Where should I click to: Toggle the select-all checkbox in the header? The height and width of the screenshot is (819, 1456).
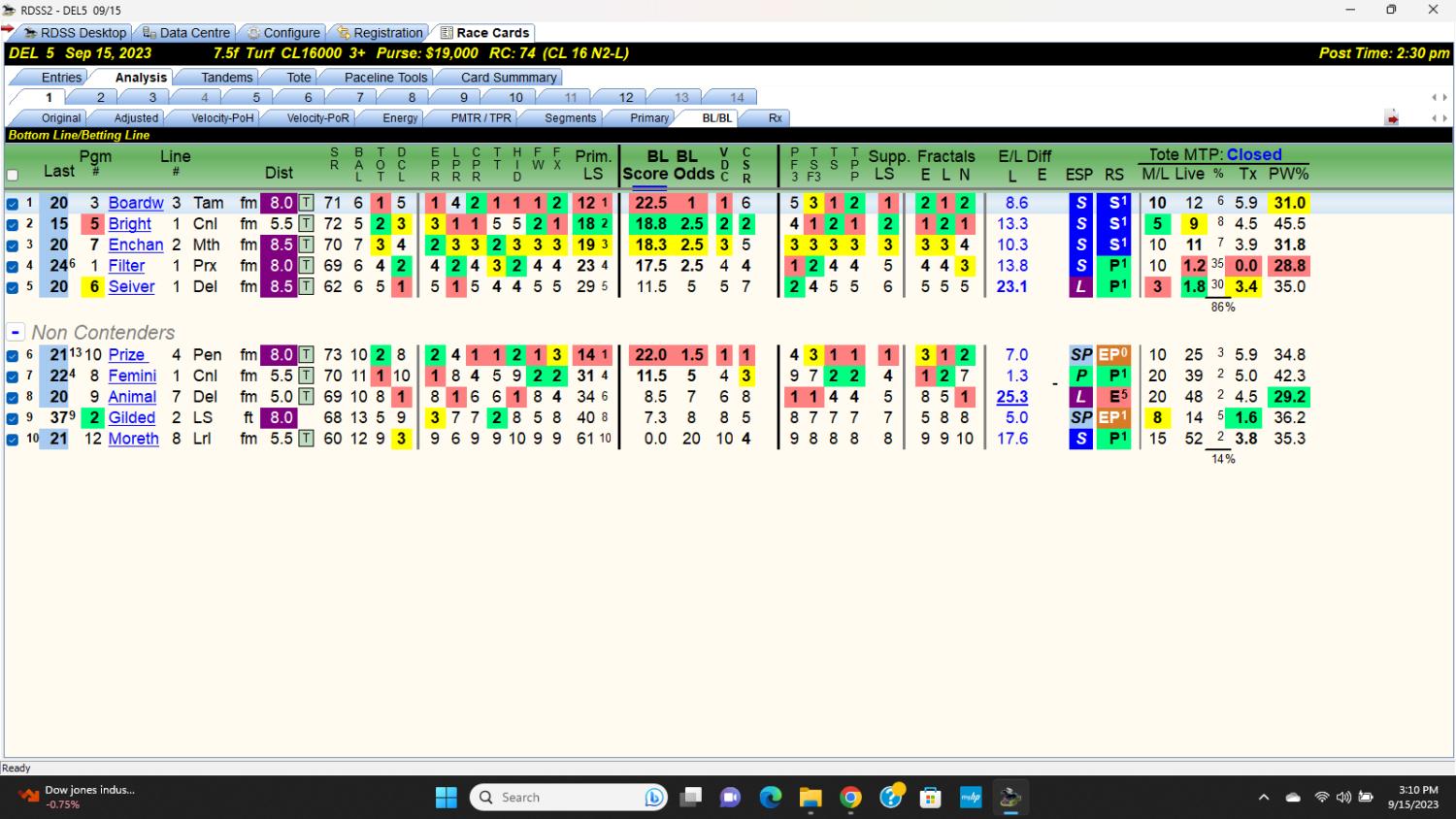click(13, 176)
